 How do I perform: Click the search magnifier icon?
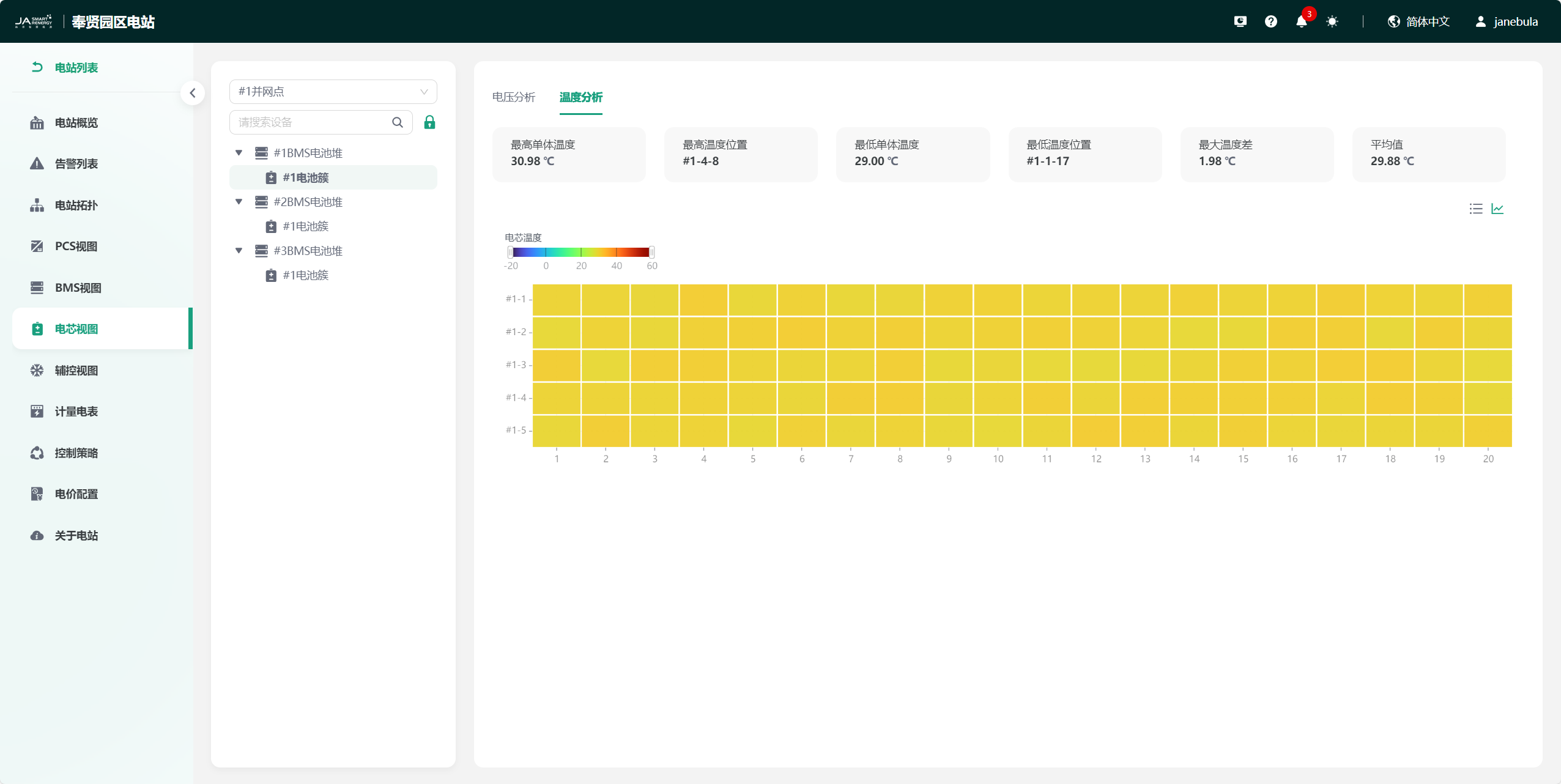tap(398, 122)
